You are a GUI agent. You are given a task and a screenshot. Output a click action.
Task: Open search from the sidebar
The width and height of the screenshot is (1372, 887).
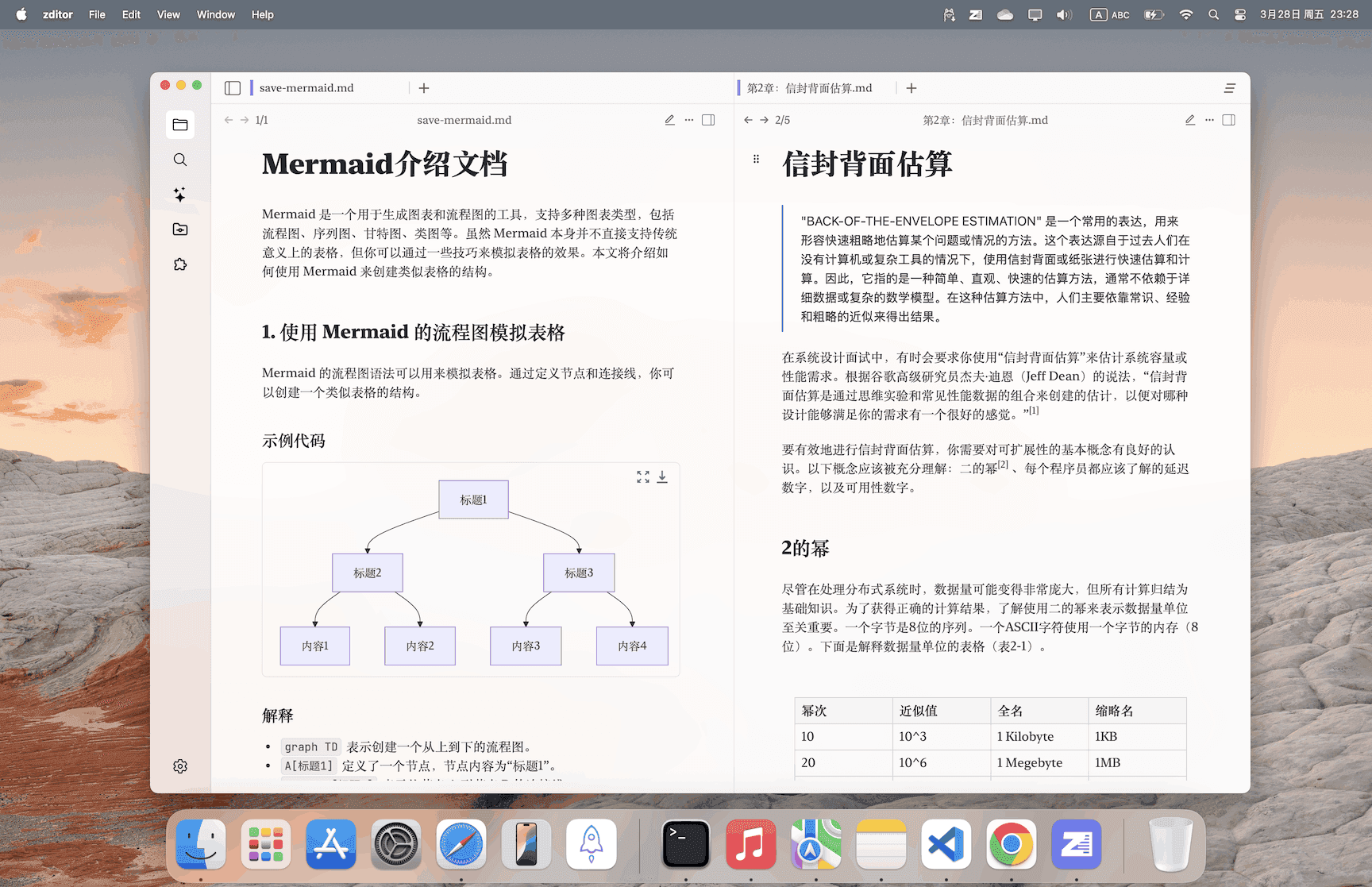pos(180,160)
